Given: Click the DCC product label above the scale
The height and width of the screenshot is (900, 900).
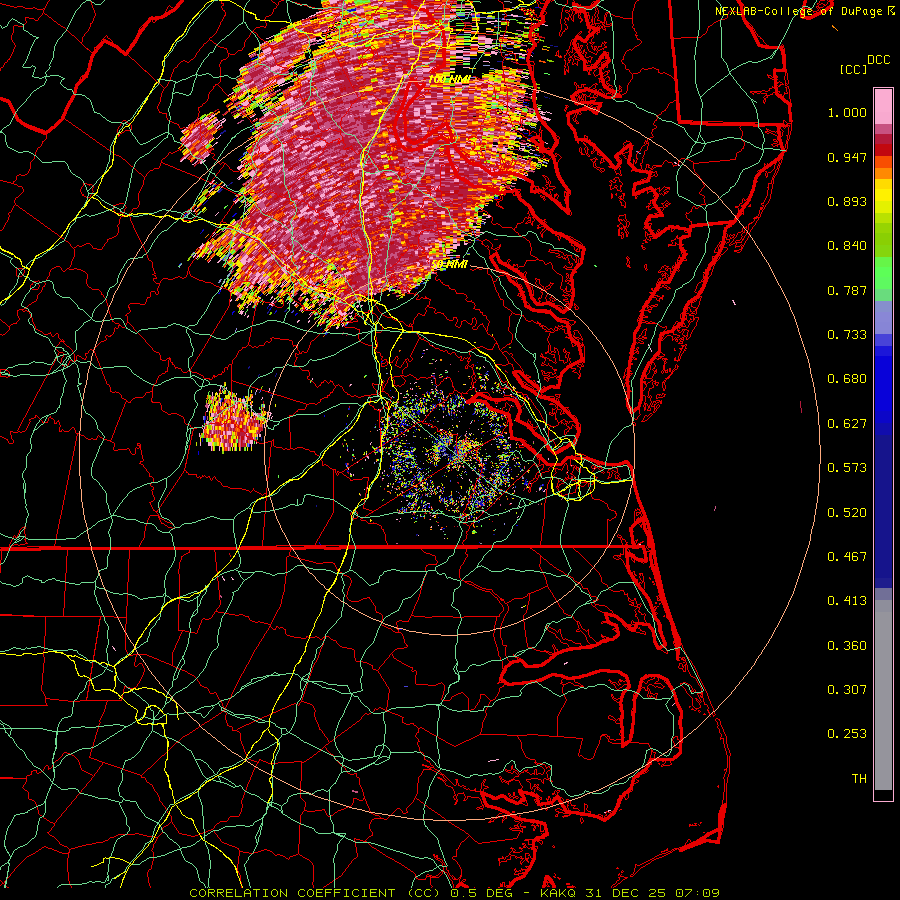Looking at the screenshot, I should (x=878, y=60).
